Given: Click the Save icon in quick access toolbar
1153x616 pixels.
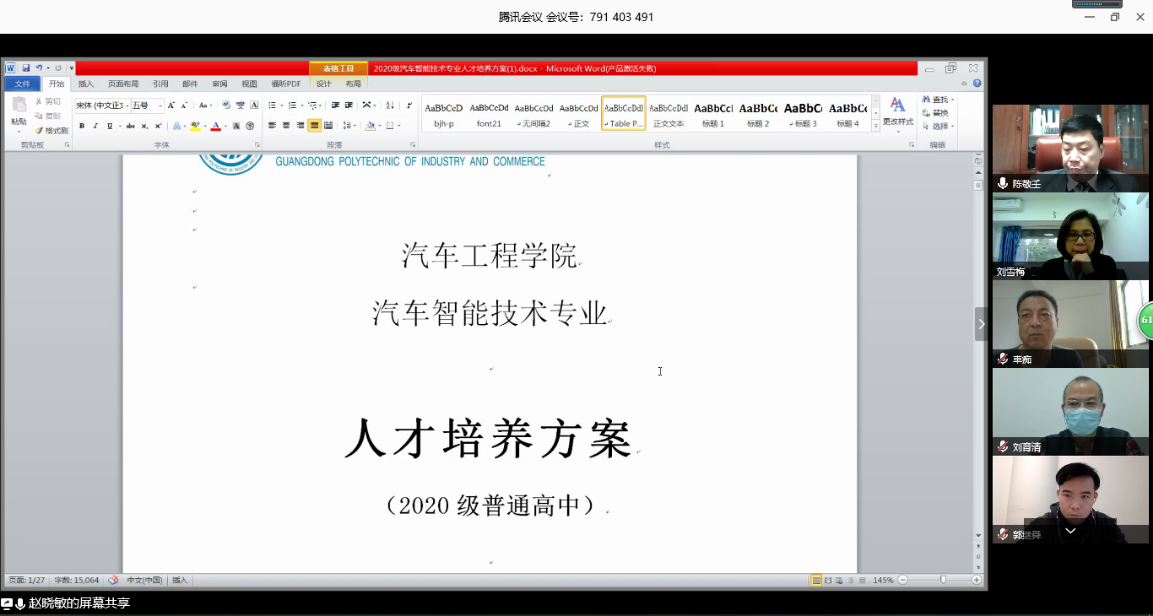Looking at the screenshot, I should [26, 68].
